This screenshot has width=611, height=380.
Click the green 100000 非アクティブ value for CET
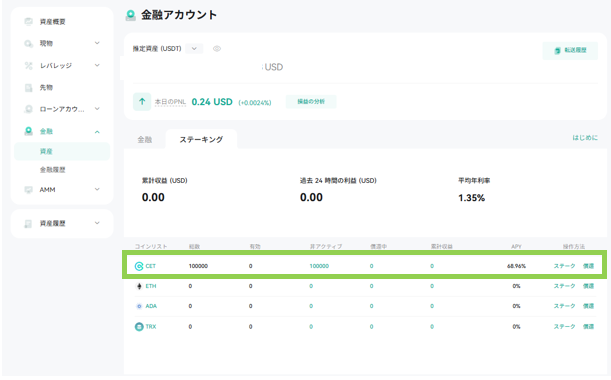click(319, 266)
